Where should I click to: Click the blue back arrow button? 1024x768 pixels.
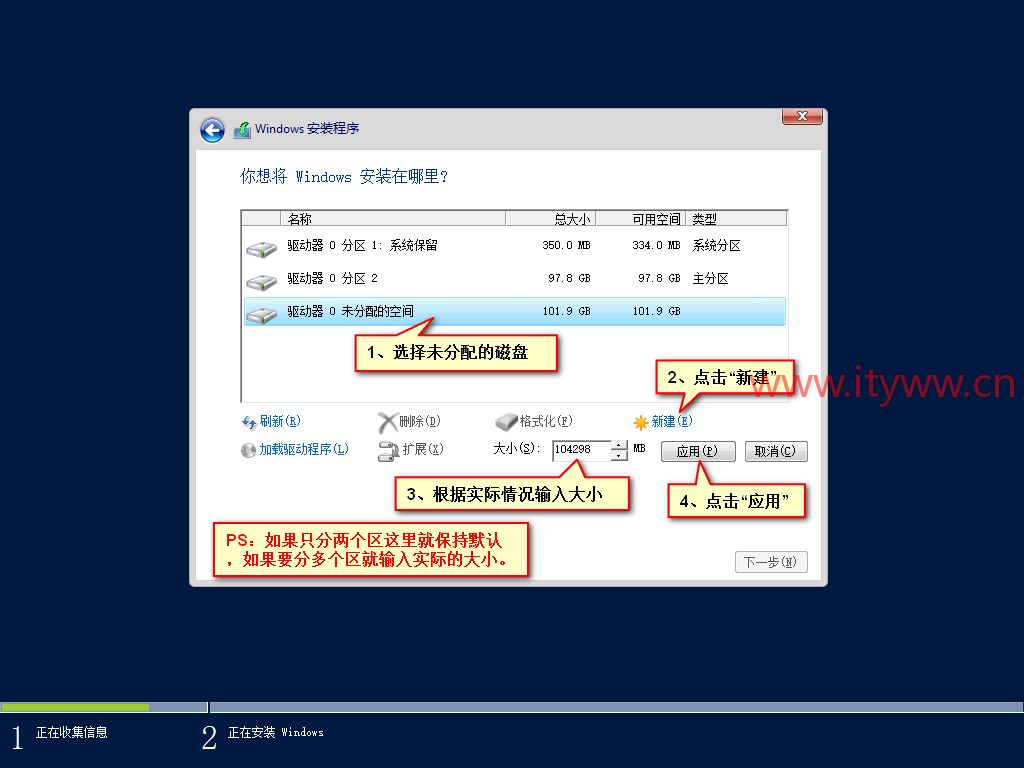coord(212,130)
